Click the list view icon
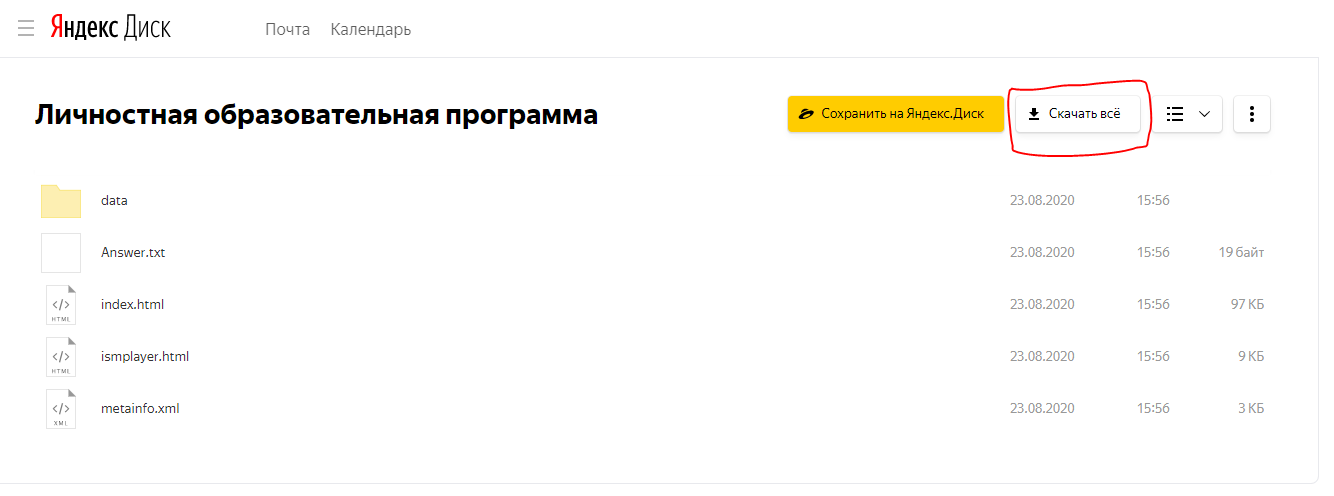The image size is (1334, 496). tap(1176, 114)
